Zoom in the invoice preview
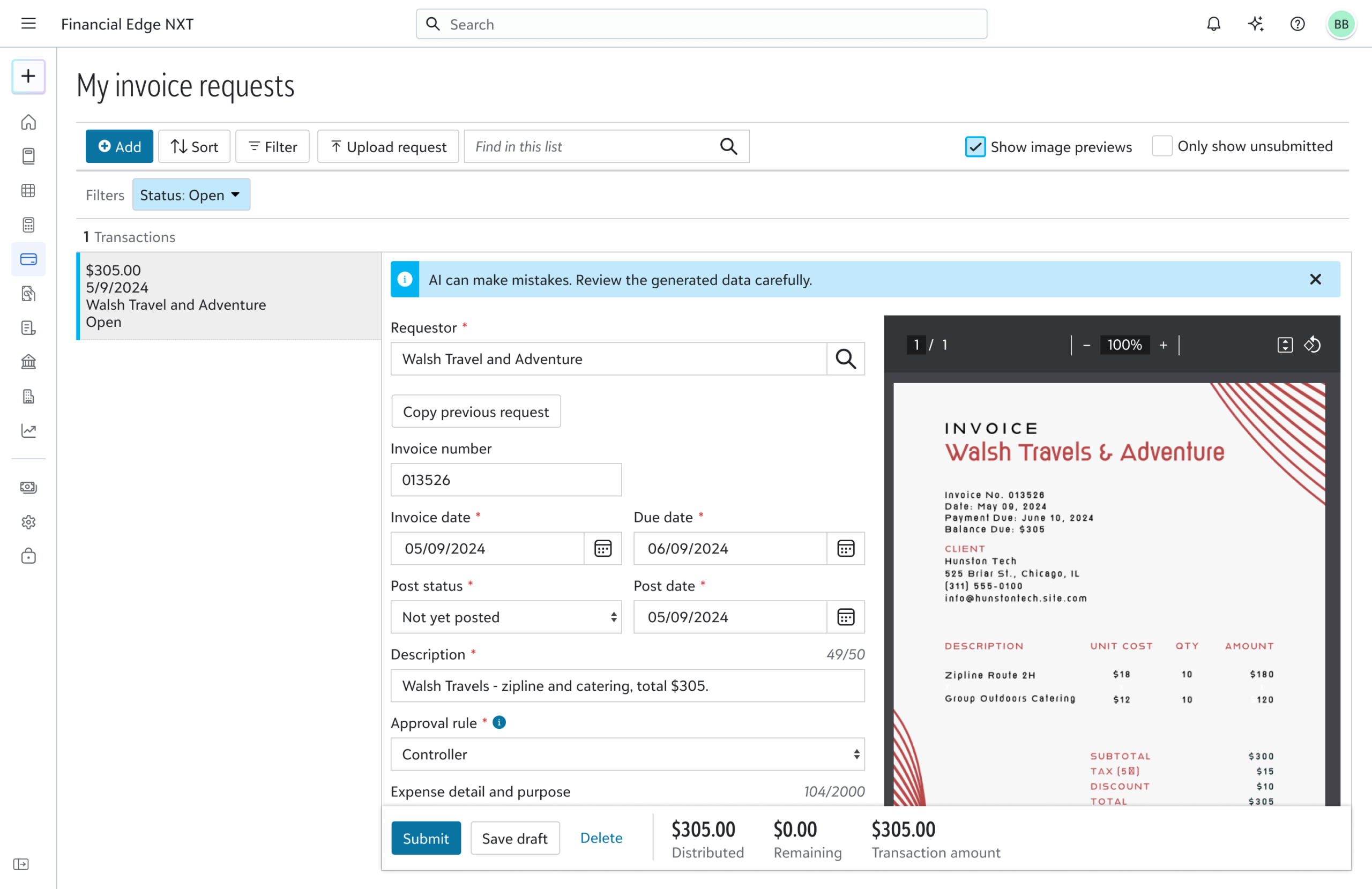This screenshot has height=889, width=1372. coord(1164,345)
